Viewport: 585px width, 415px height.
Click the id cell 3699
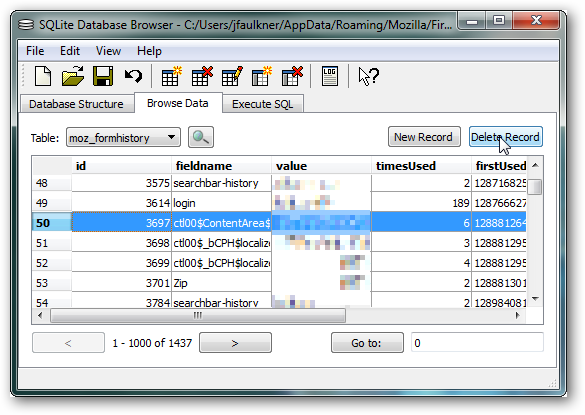click(x=121, y=263)
